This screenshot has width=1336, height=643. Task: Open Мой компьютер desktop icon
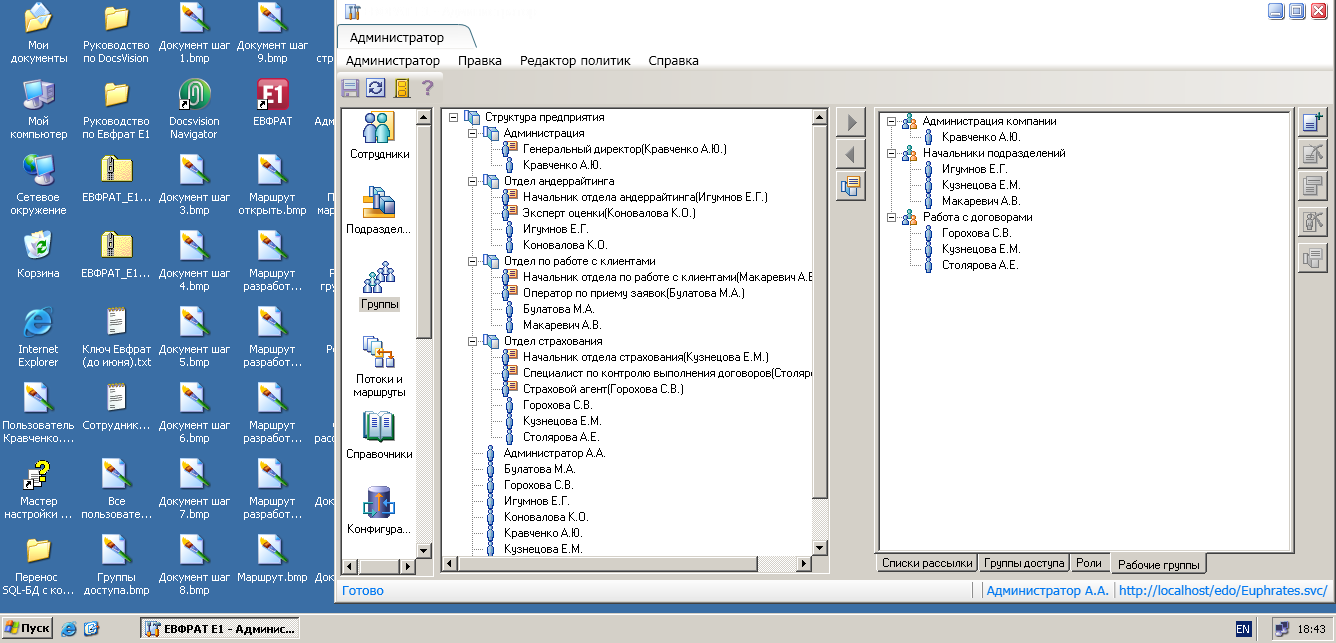tap(38, 110)
